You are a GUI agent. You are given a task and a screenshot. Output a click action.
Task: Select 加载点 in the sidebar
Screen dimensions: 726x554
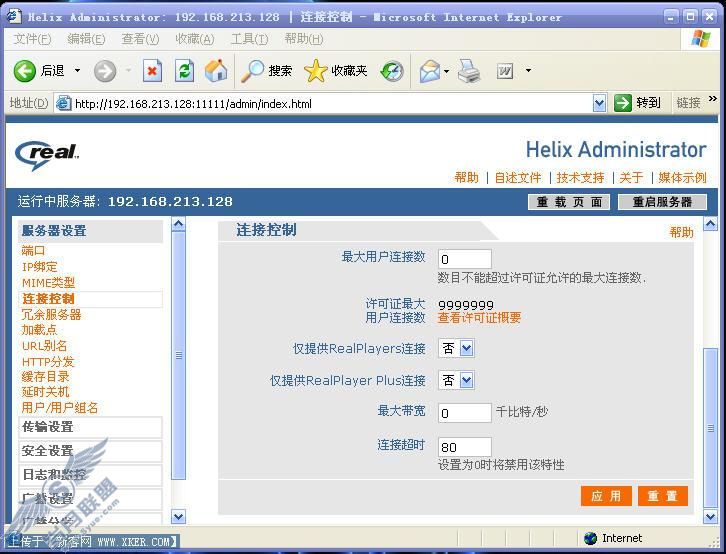tap(39, 330)
